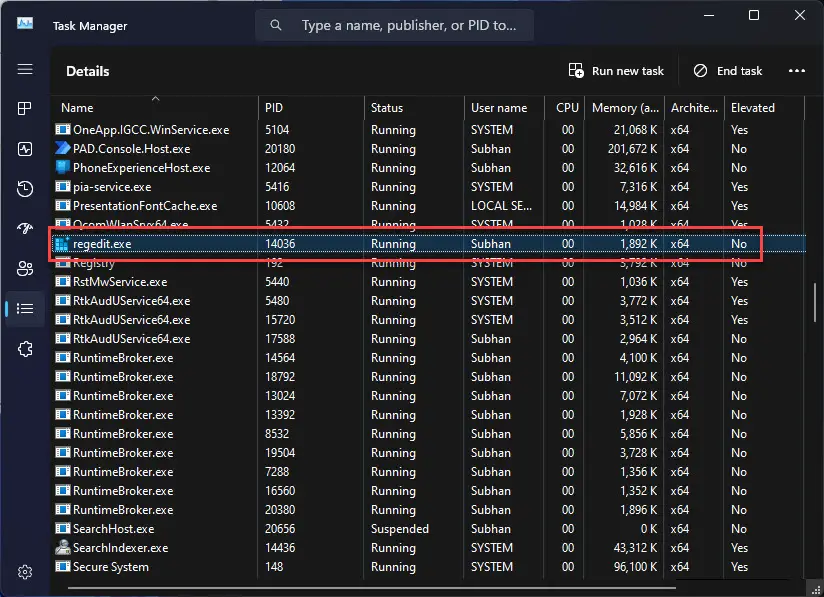Click the Task Manager app icon in title bar
The image size is (824, 597).
25,24
